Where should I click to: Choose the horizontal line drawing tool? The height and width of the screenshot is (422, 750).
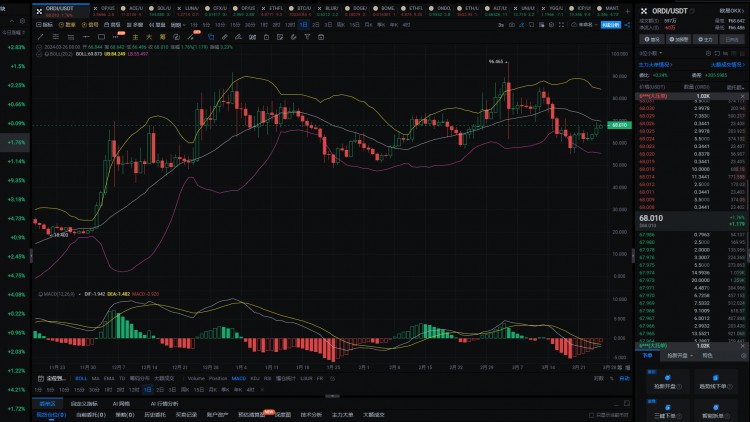(86, 37)
